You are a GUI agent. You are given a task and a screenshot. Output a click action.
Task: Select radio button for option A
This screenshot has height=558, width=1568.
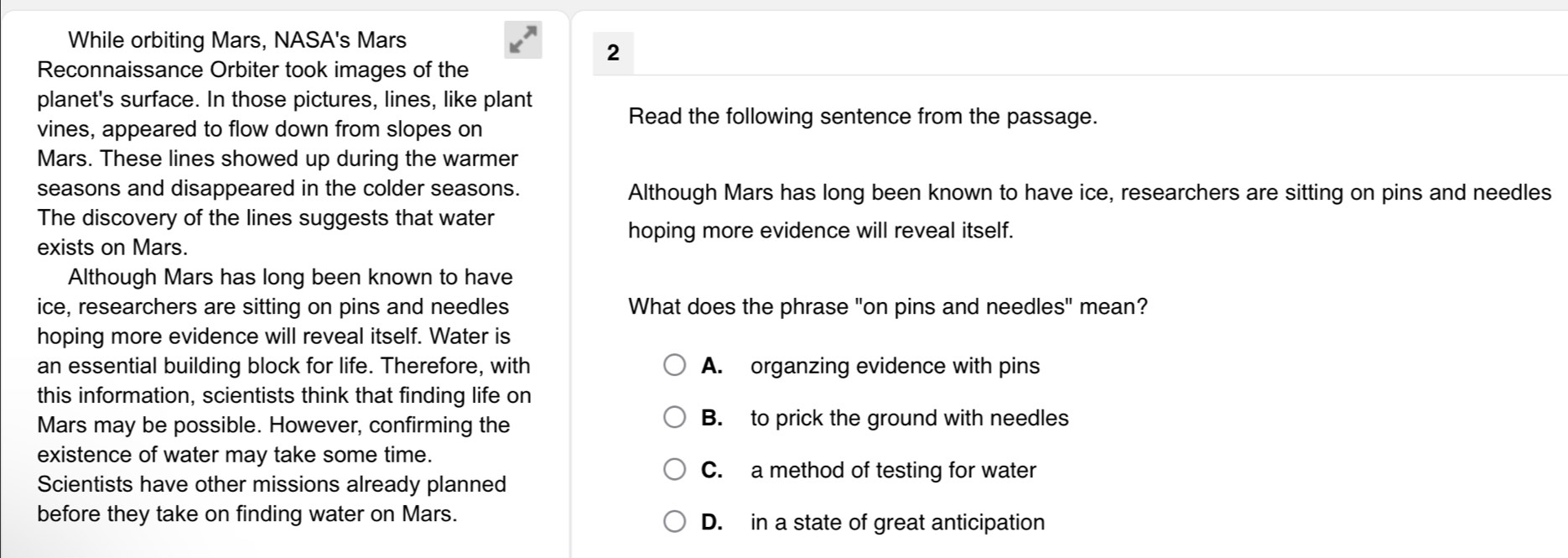pos(674,366)
